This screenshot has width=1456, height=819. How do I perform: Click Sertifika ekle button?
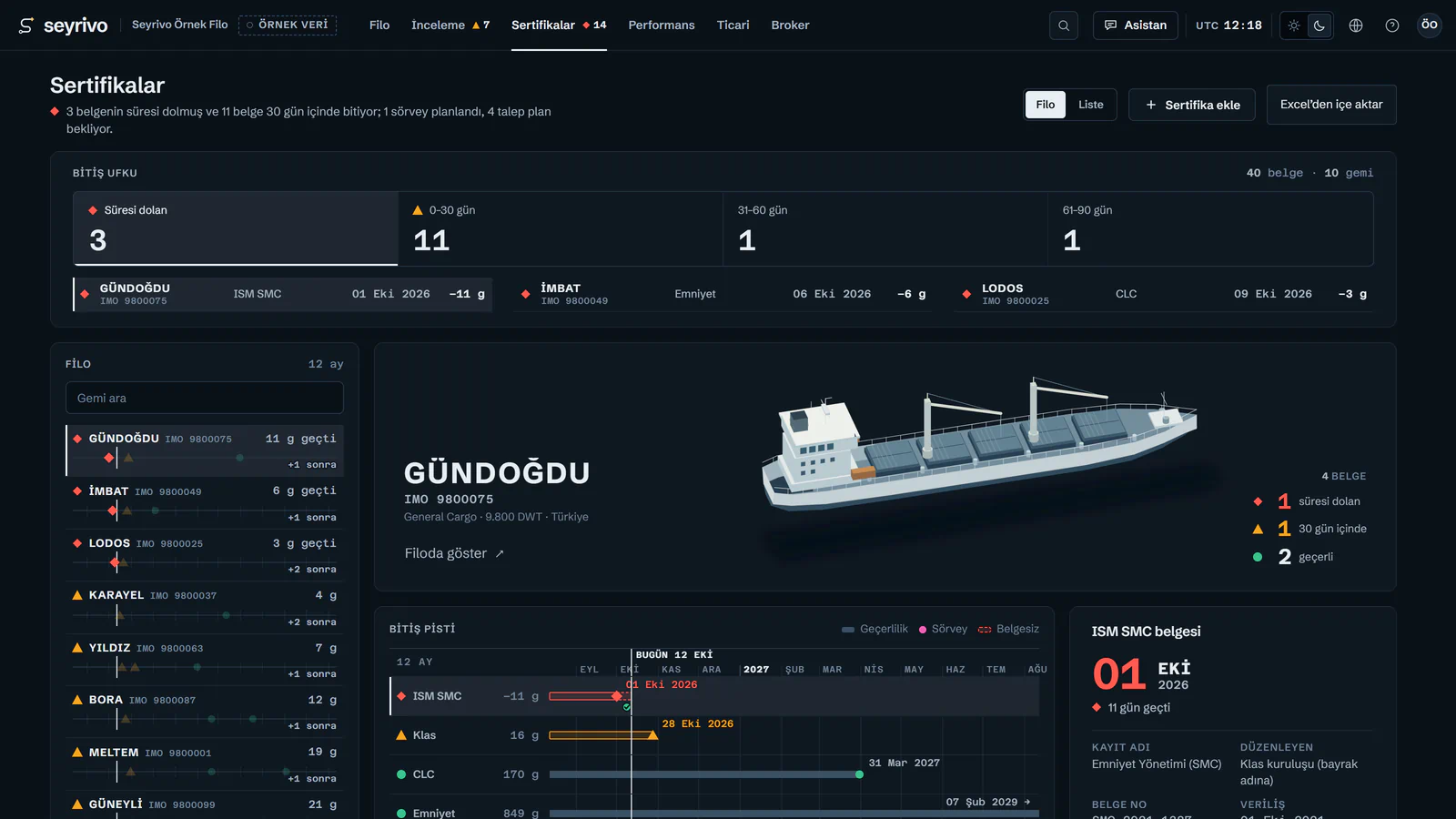tap(1192, 105)
